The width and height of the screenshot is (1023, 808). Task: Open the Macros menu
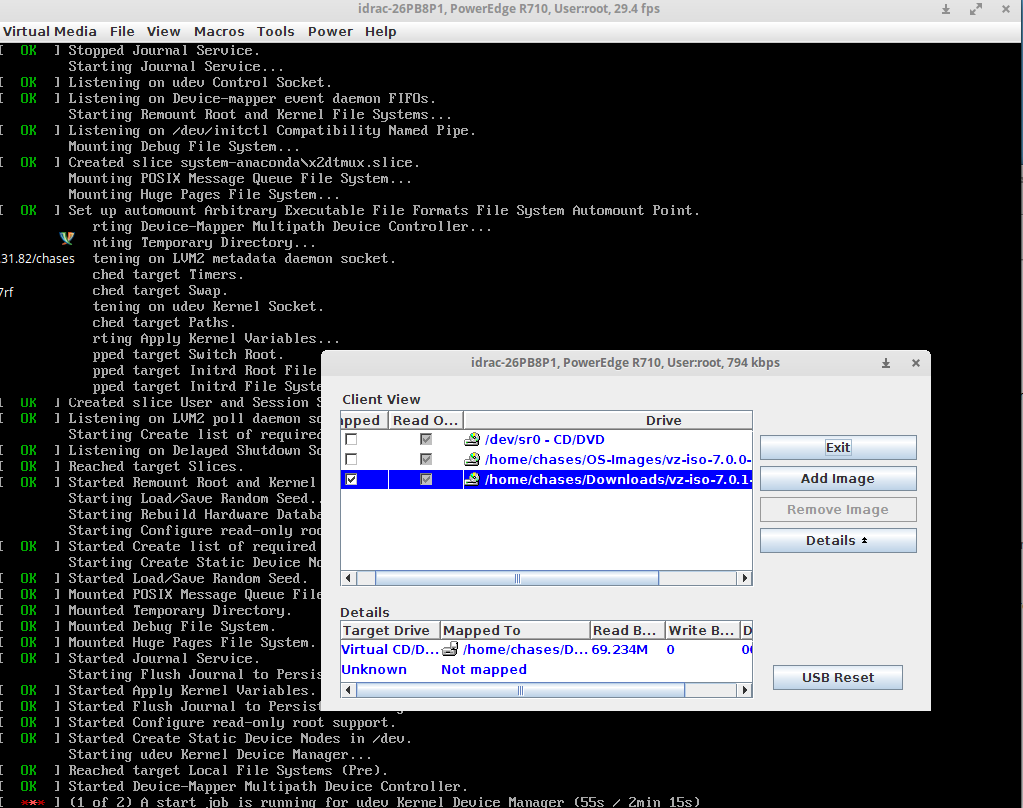click(x=219, y=31)
